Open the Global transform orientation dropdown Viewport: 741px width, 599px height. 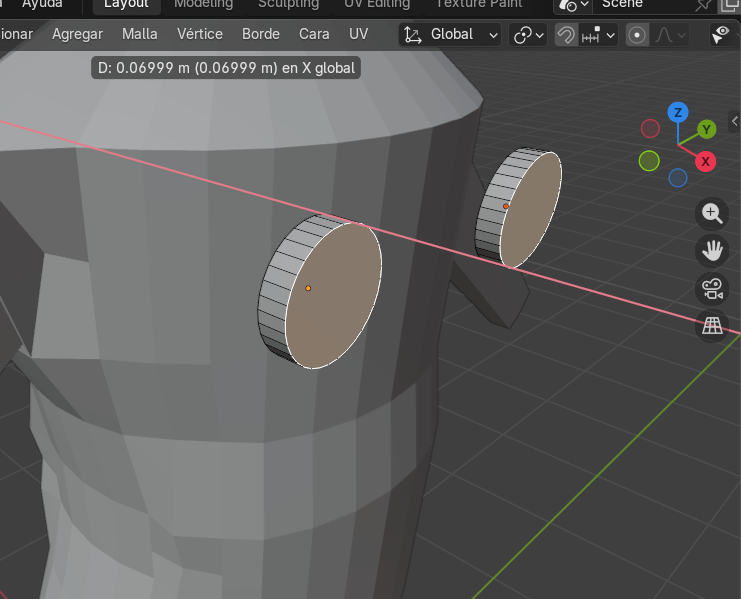click(450, 35)
